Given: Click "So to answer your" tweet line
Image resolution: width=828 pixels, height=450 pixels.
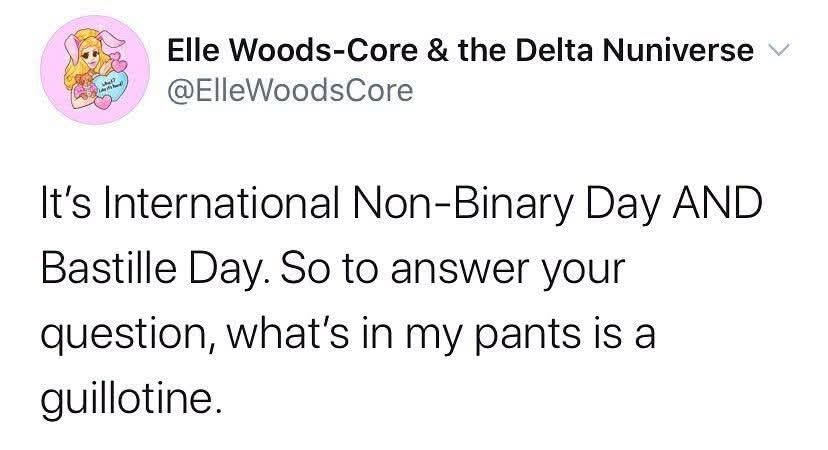Looking at the screenshot, I should point(453,269).
